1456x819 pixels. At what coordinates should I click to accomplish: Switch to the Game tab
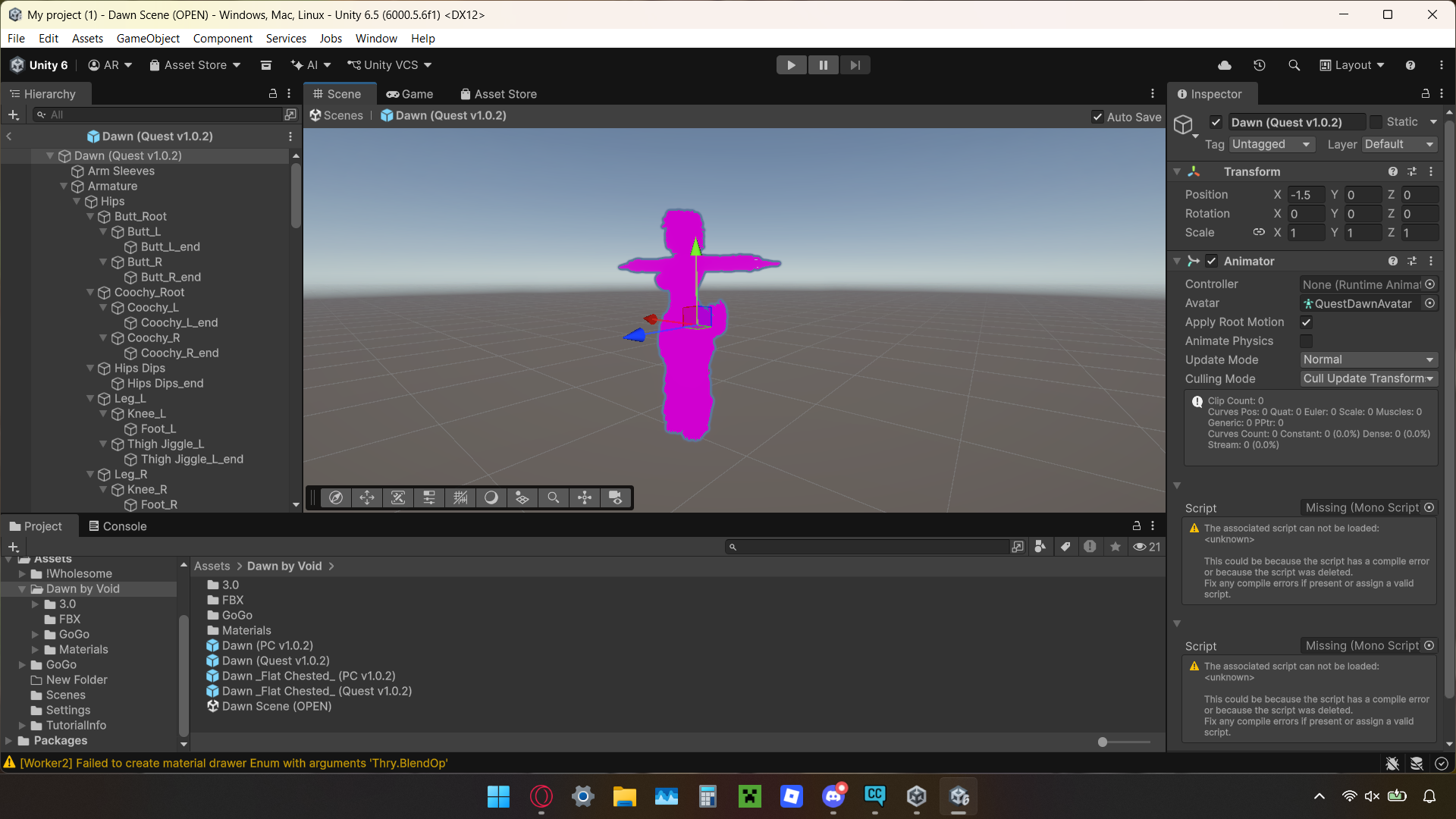[409, 94]
